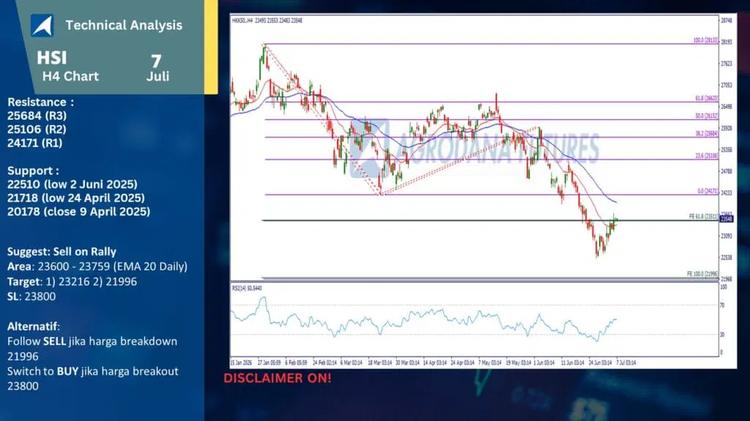Click the 21968 price axis value
Viewport: 750px width, 421px height.
point(727,279)
